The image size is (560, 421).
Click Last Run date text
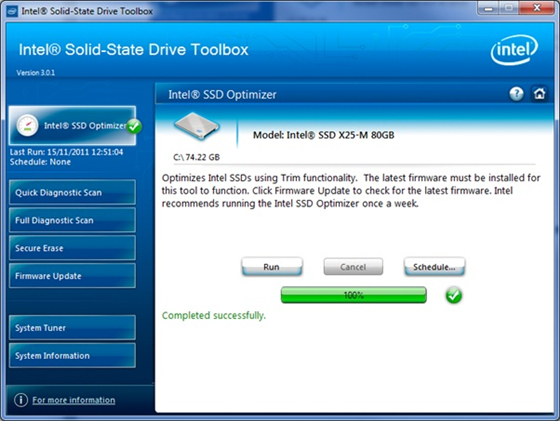(x=66, y=152)
